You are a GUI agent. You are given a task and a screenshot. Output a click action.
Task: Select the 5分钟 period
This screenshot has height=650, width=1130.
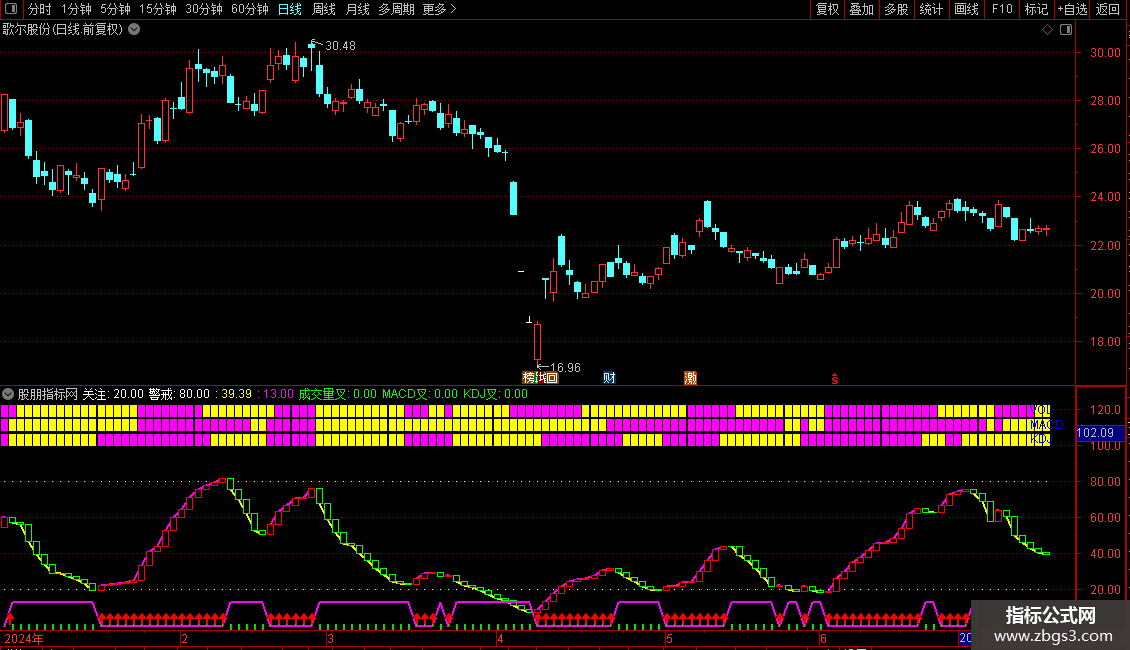click(x=115, y=9)
